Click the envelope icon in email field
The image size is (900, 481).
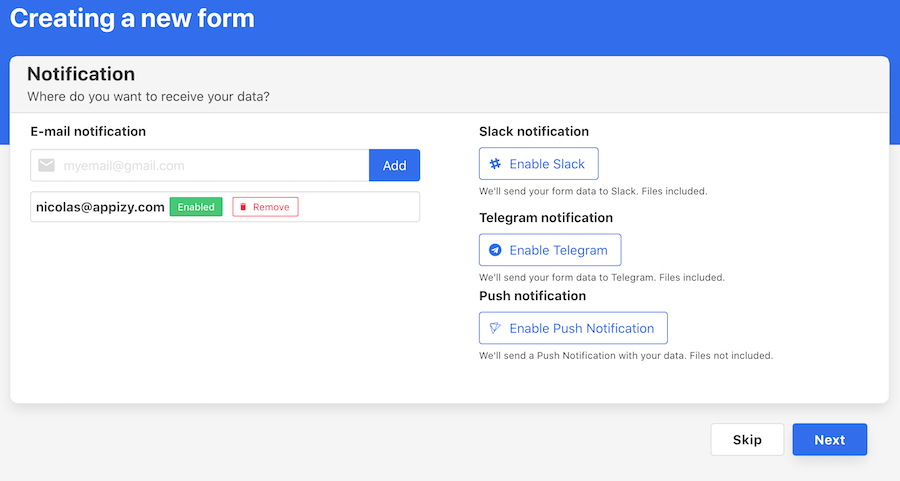coord(46,165)
